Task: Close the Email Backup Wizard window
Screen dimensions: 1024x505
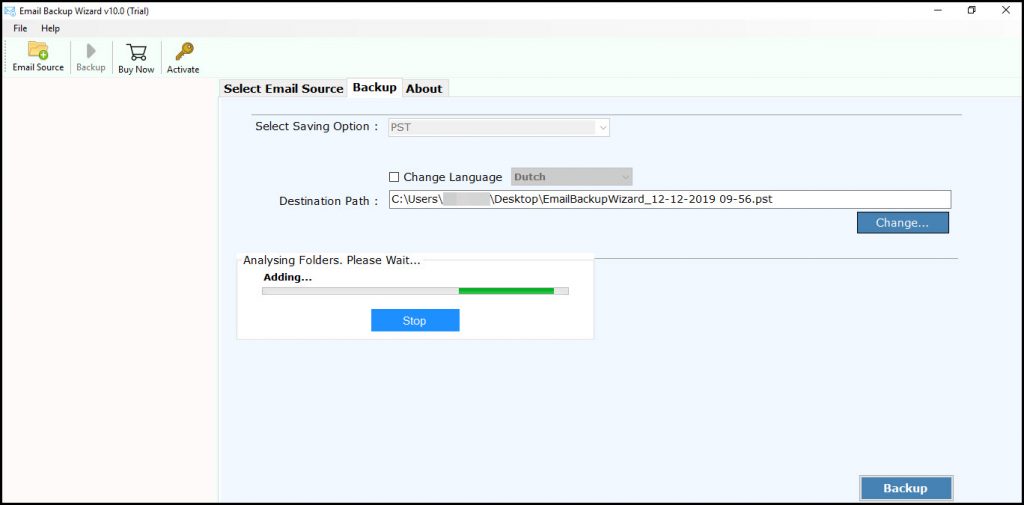Action: pyautogui.click(x=1007, y=10)
